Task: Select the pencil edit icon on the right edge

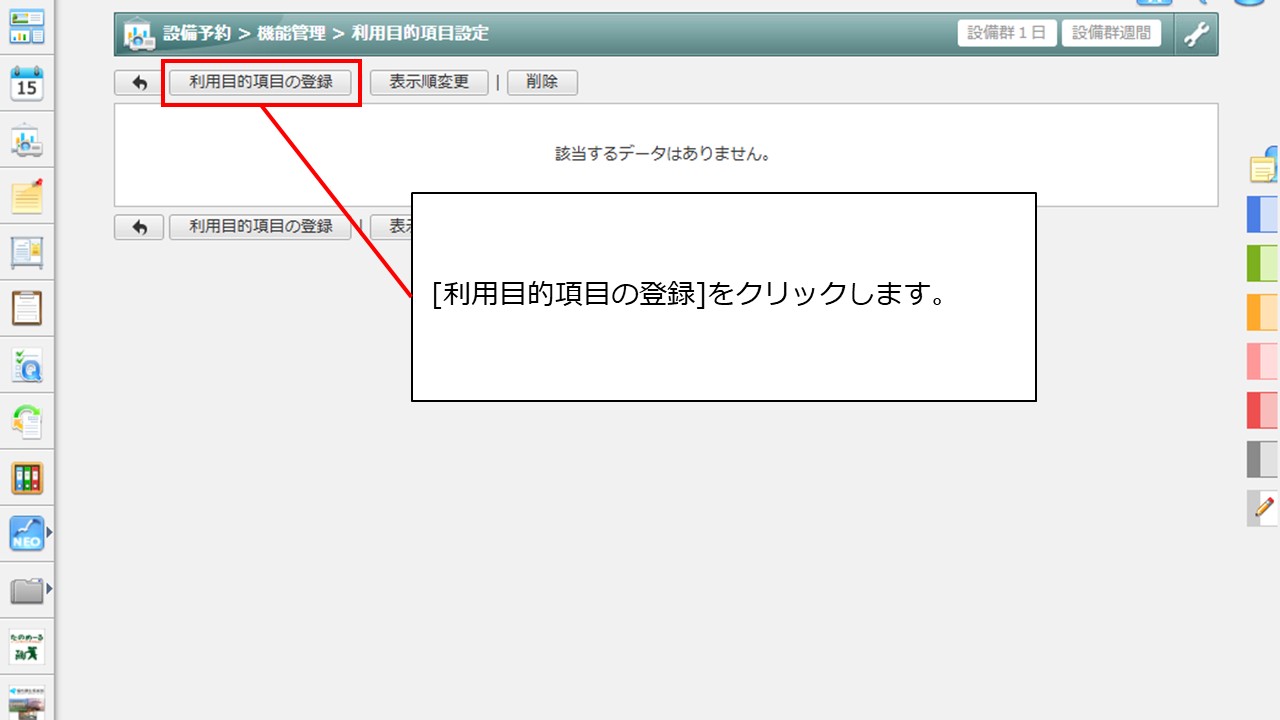Action: pos(1263,508)
